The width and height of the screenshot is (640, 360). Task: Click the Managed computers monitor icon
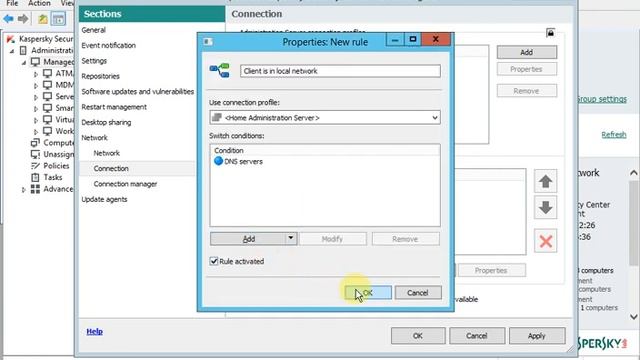point(36,62)
